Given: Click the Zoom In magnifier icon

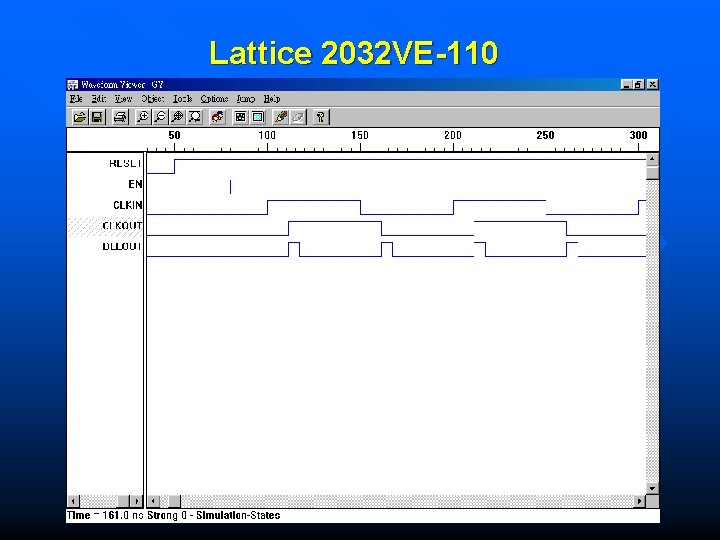Looking at the screenshot, I should (x=143, y=117).
